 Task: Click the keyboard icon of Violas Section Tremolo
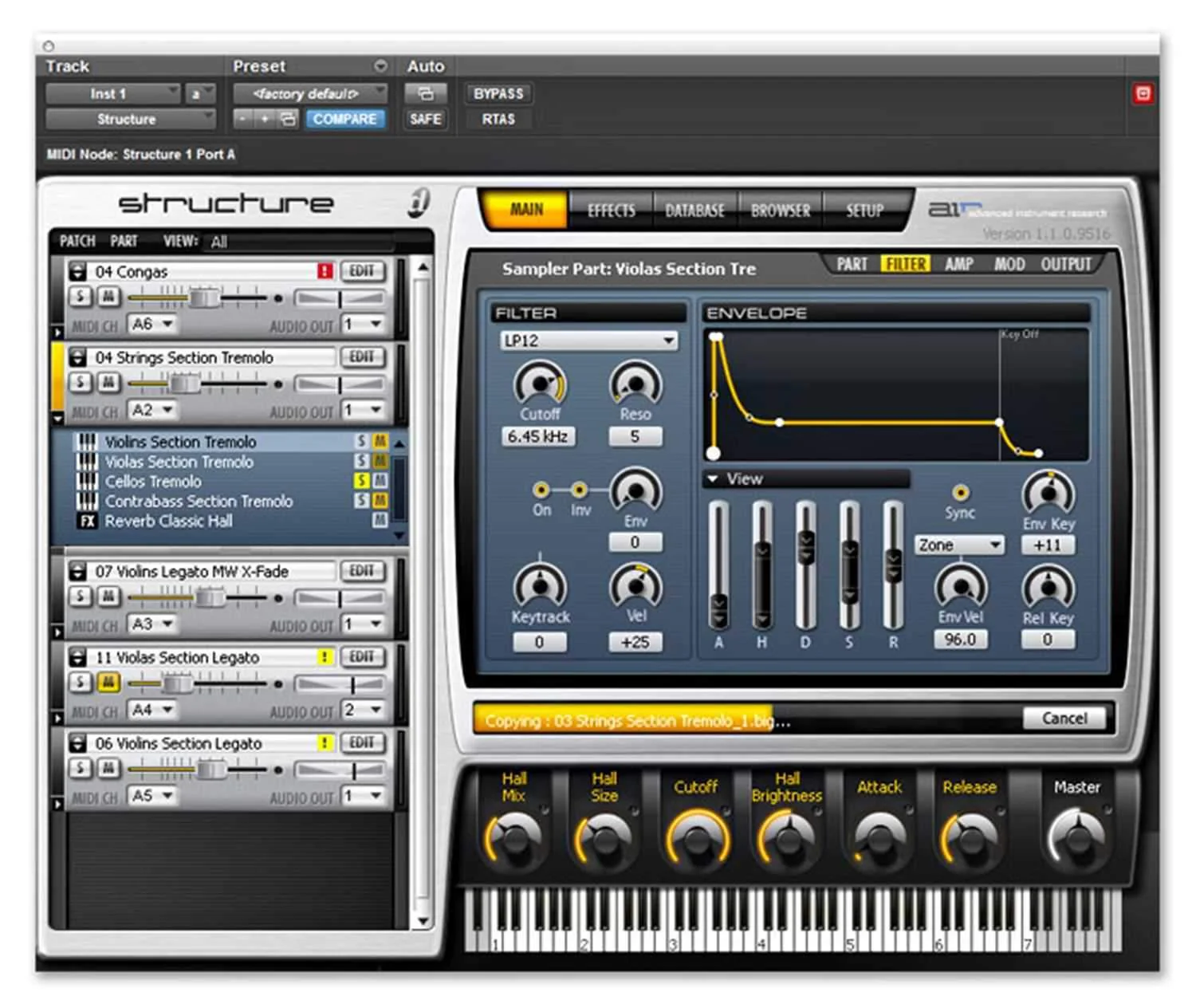[86, 462]
